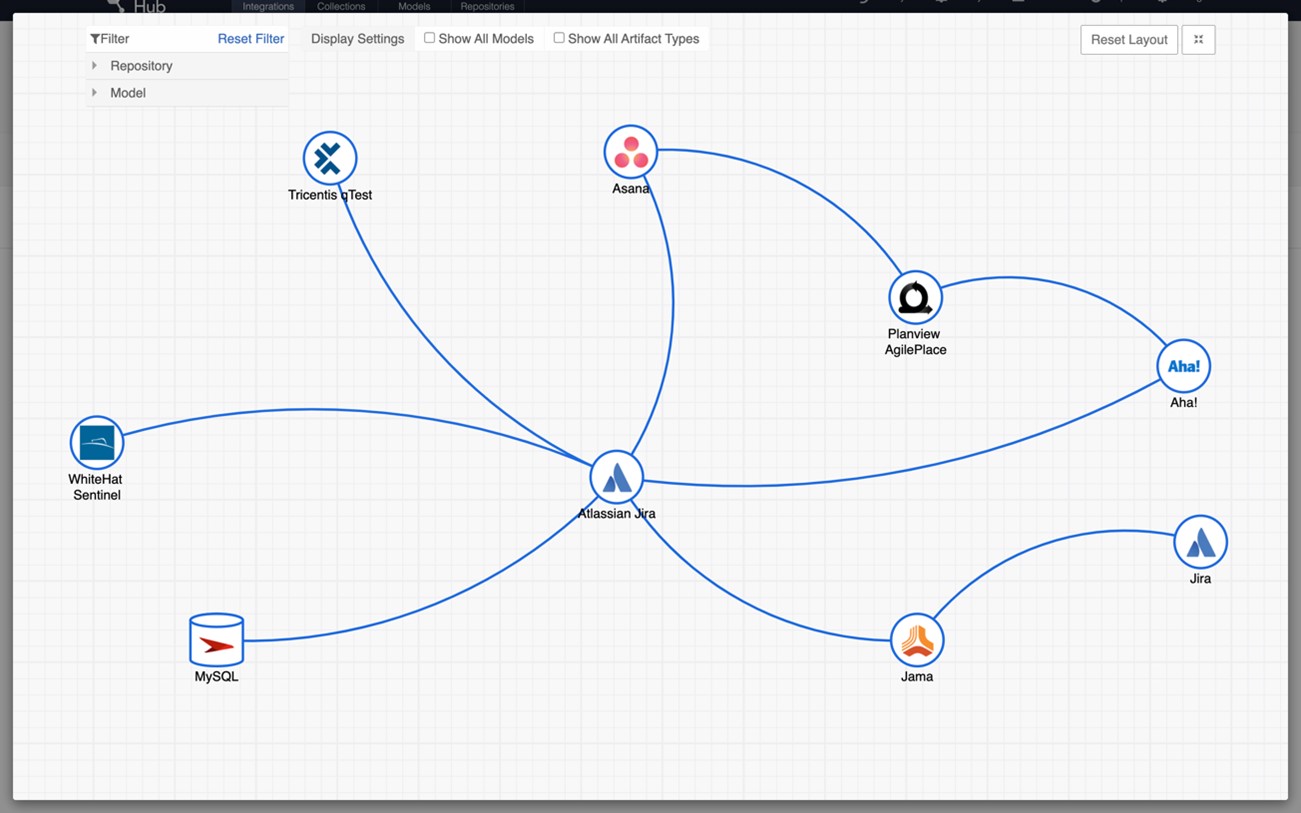Enable the Show All Models checkbox
1301x813 pixels.
429,38
